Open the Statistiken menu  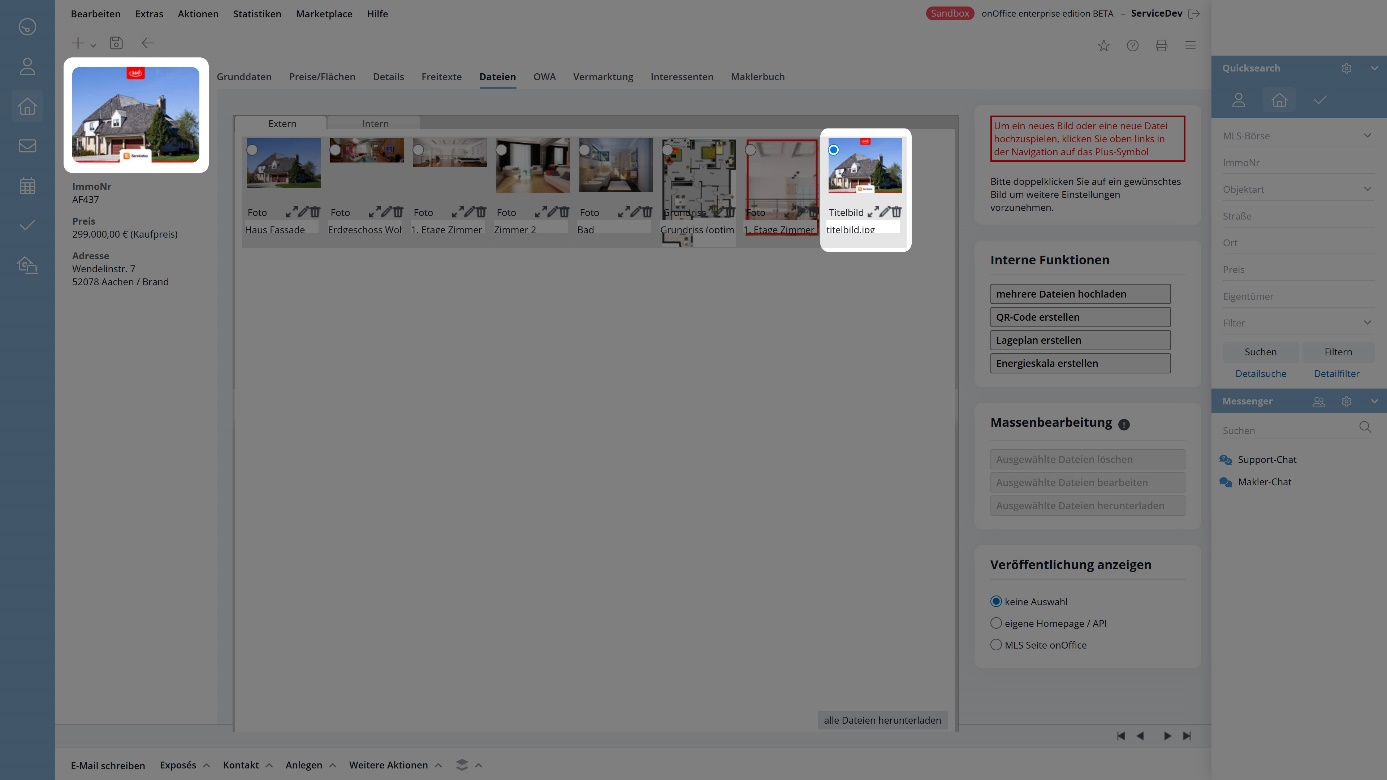tap(257, 14)
